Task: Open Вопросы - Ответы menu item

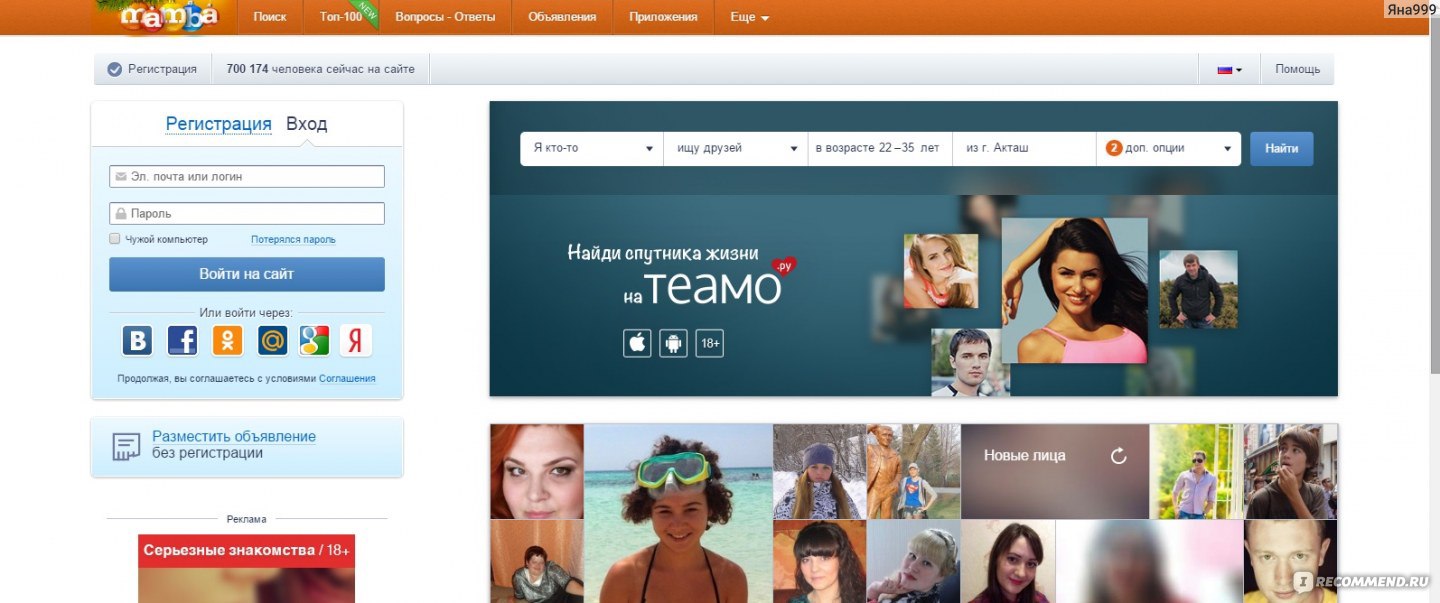Action: point(445,17)
